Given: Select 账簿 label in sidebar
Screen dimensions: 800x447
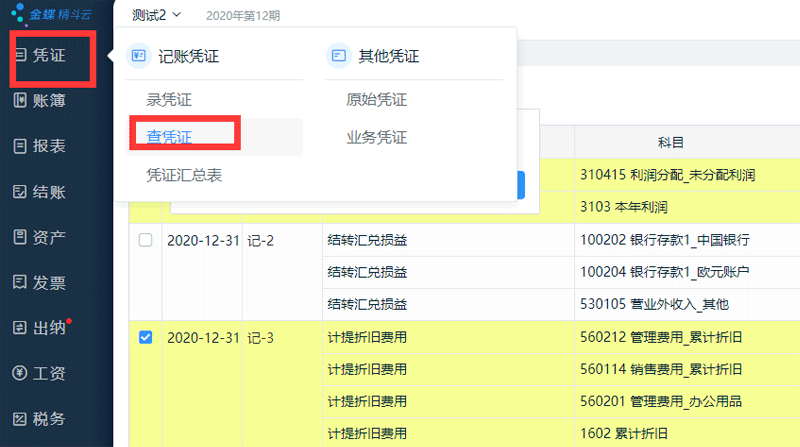Looking at the screenshot, I should tap(49, 101).
